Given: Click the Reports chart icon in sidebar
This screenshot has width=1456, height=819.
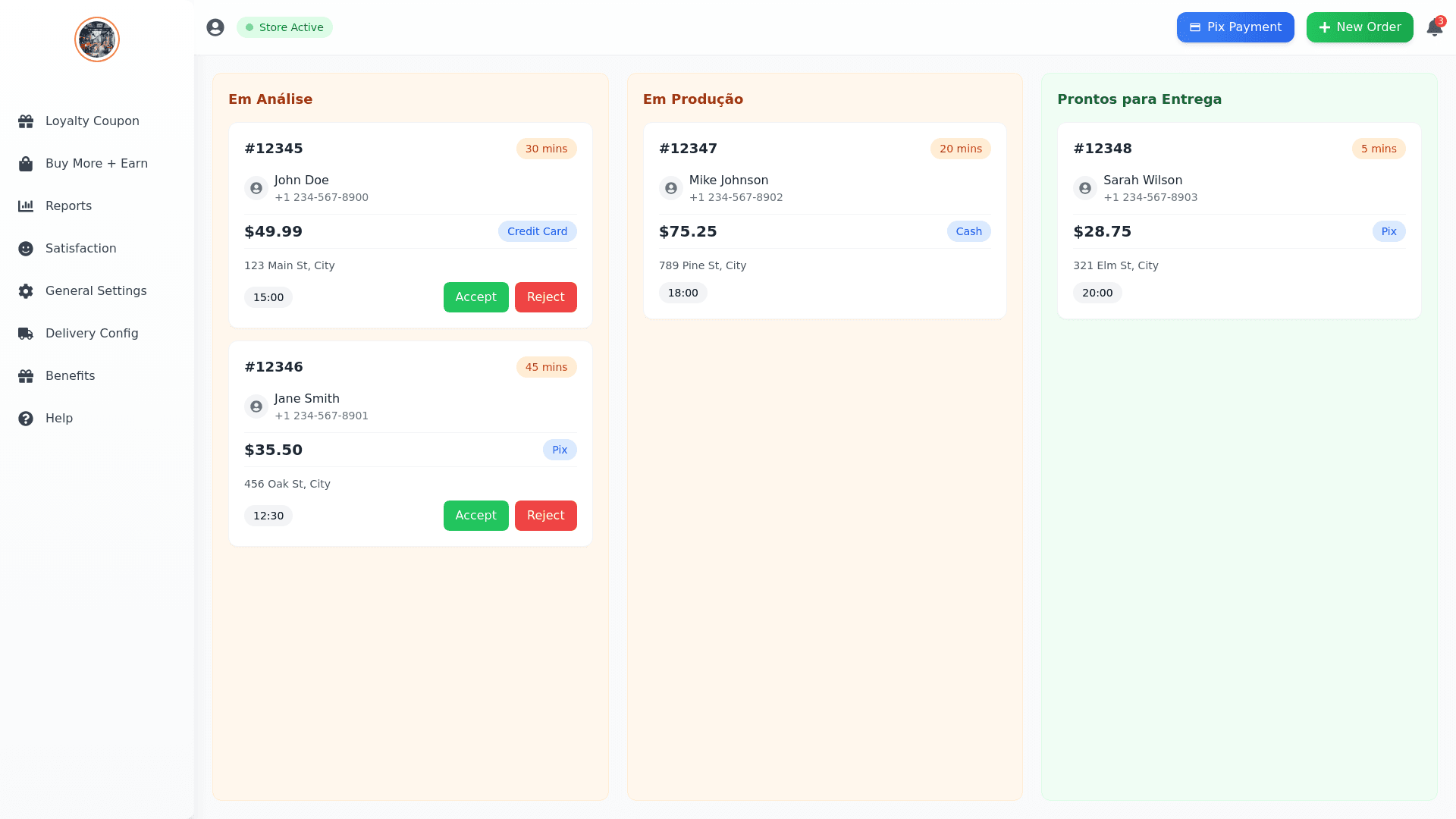Looking at the screenshot, I should [26, 206].
